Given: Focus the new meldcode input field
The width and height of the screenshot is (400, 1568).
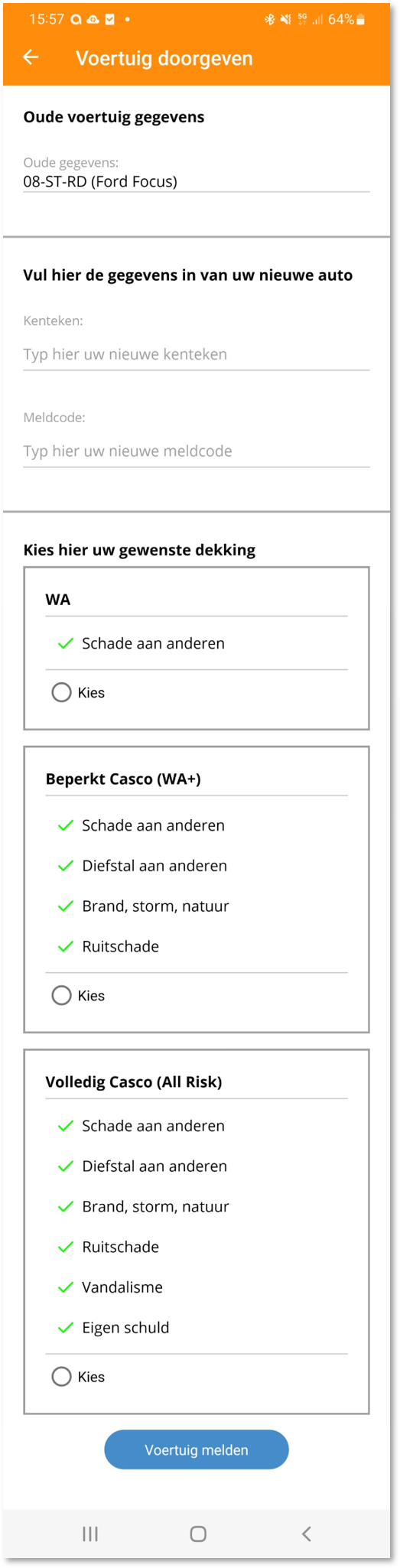Looking at the screenshot, I should 197,451.
